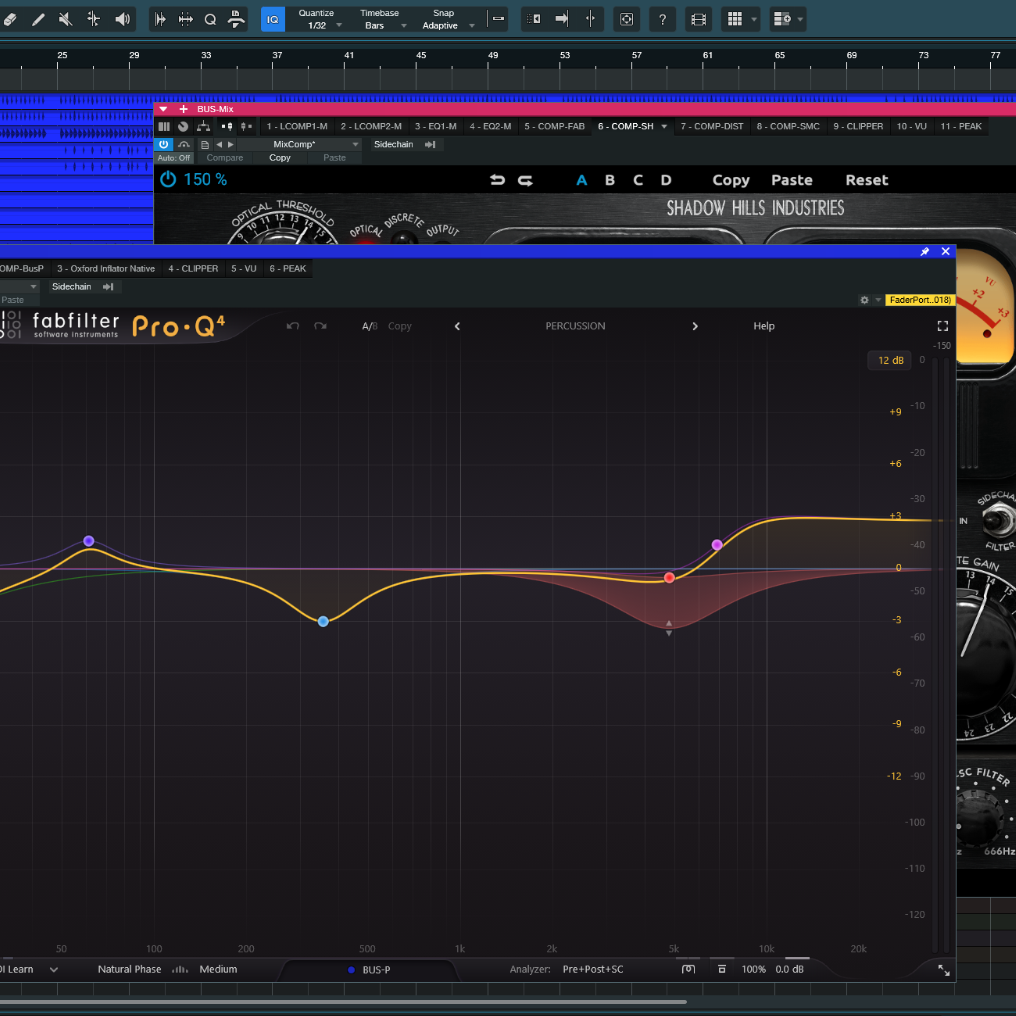The width and height of the screenshot is (1016, 1016).
Task: Collapse BUS-Mix with the header triangle
Action: pyautogui.click(x=163, y=109)
